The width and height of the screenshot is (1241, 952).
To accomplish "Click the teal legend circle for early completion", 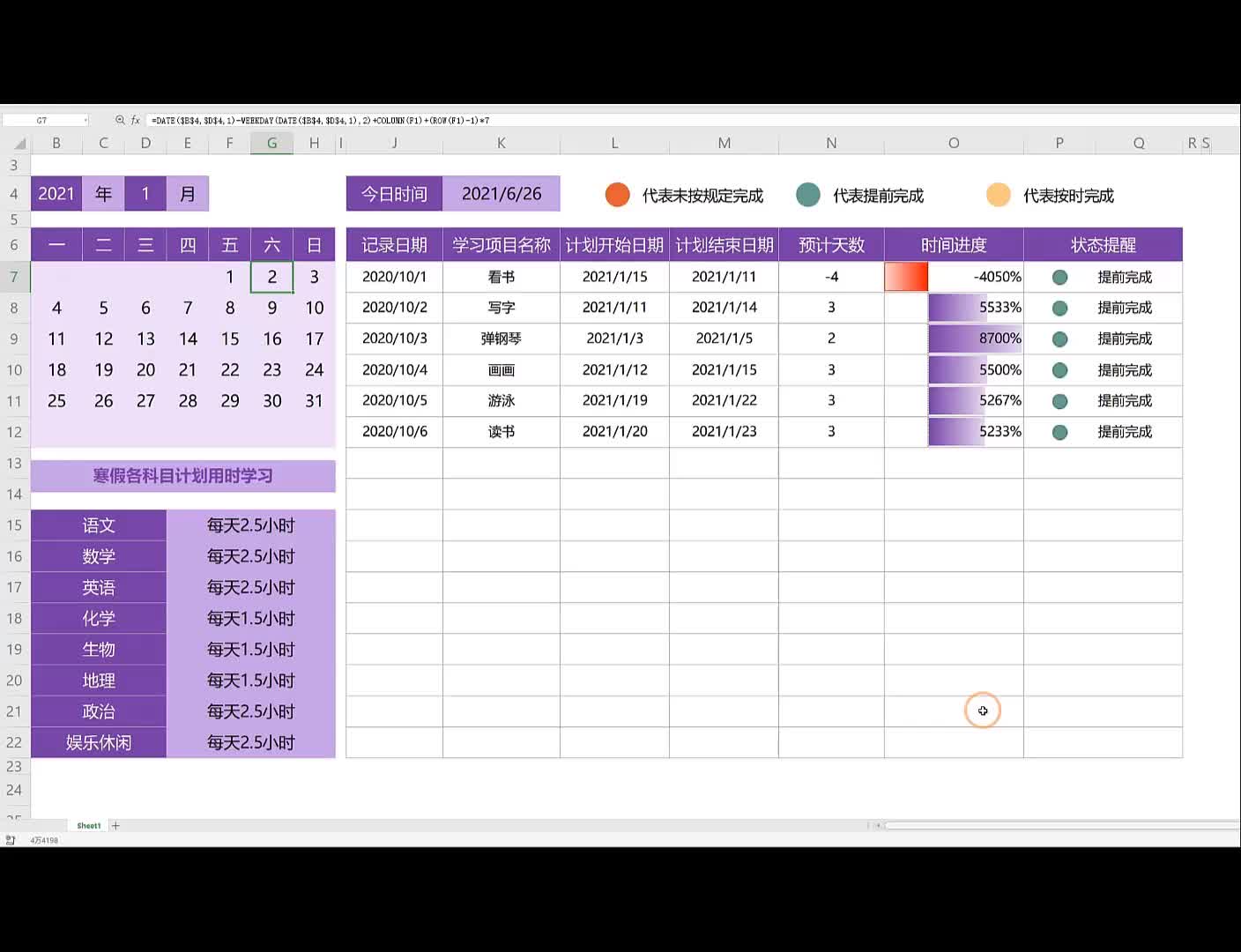I will pos(808,195).
